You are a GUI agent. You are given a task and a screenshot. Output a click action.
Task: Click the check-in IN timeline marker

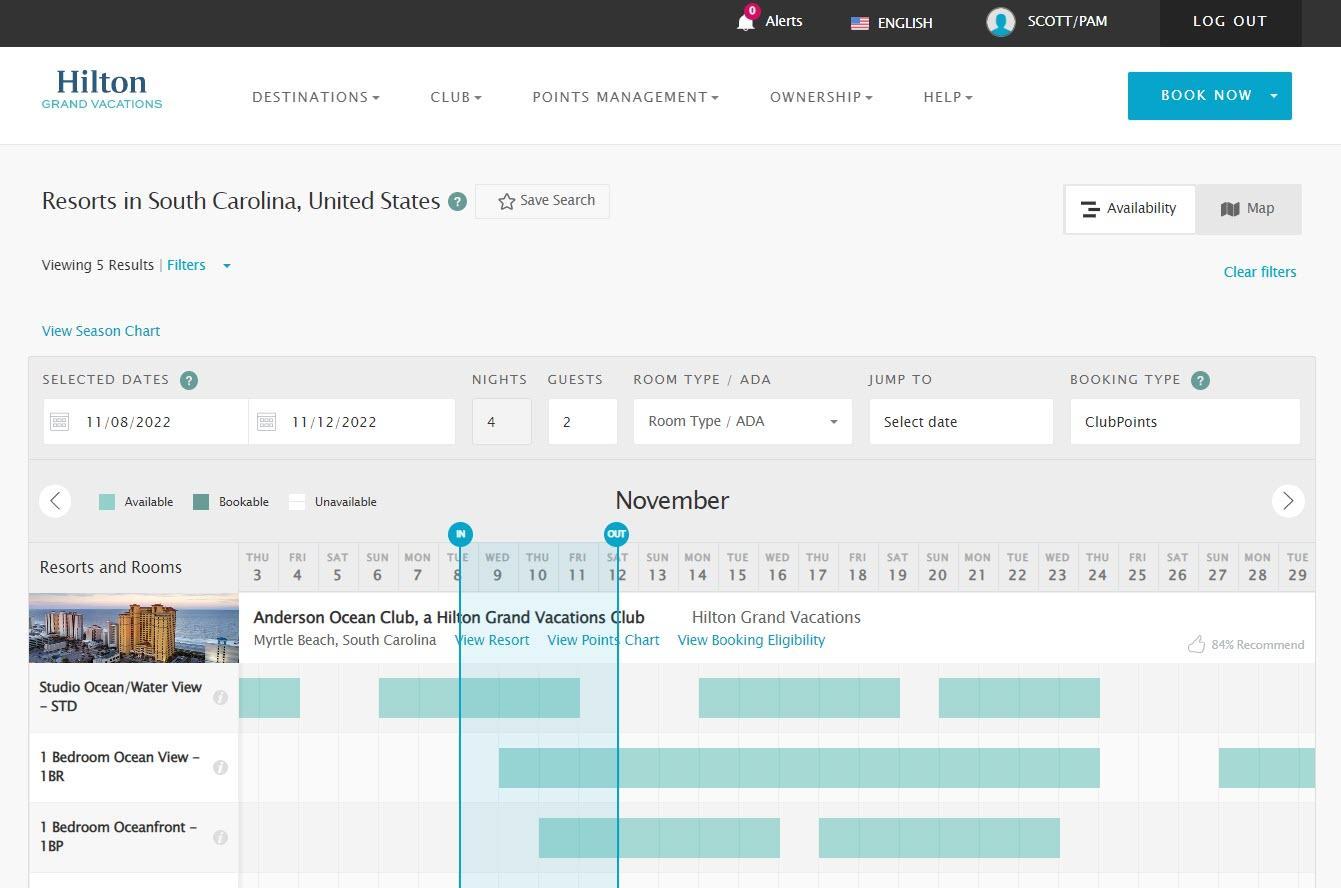click(x=460, y=534)
